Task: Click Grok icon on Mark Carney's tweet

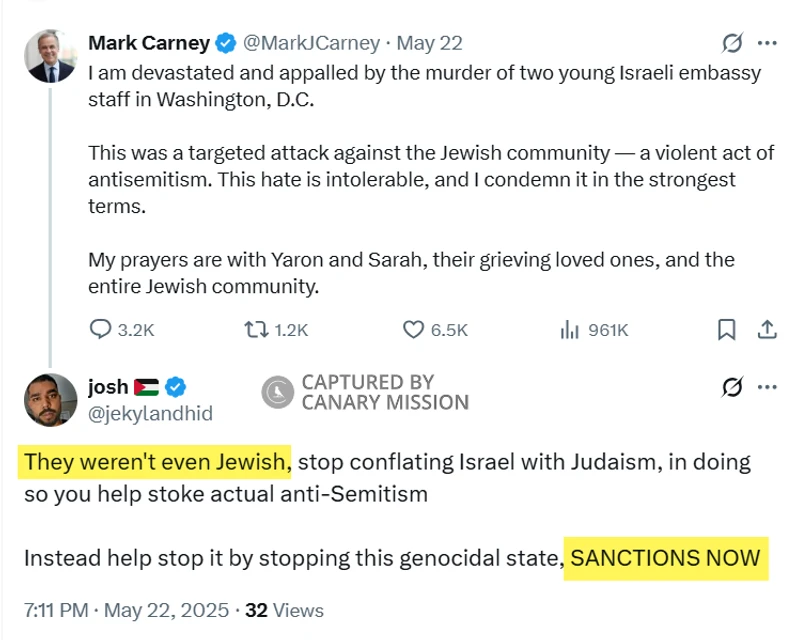Action: pyautogui.click(x=732, y=43)
